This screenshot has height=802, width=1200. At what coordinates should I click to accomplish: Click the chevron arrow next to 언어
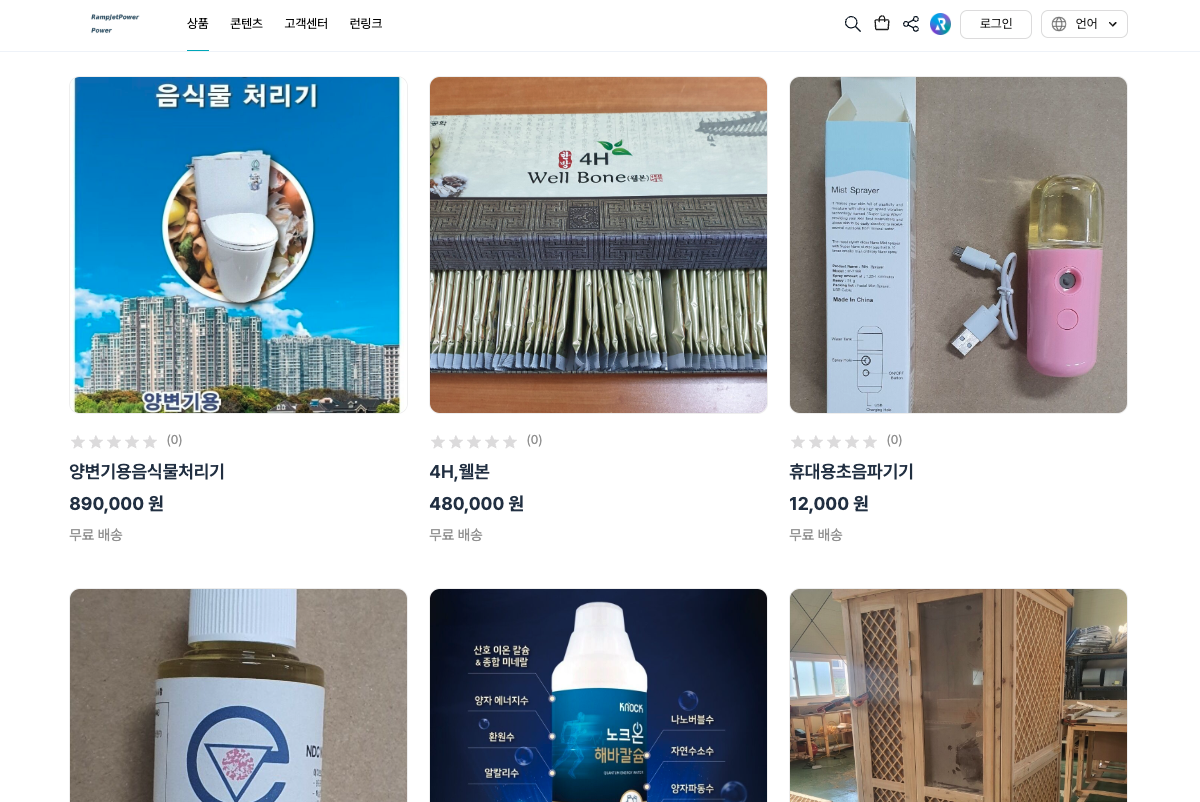tap(1112, 24)
